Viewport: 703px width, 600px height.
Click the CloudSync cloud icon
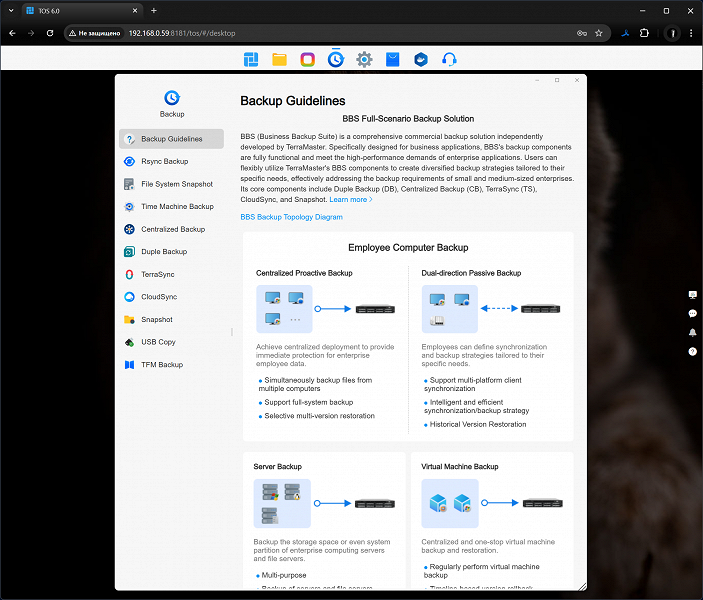pos(130,297)
